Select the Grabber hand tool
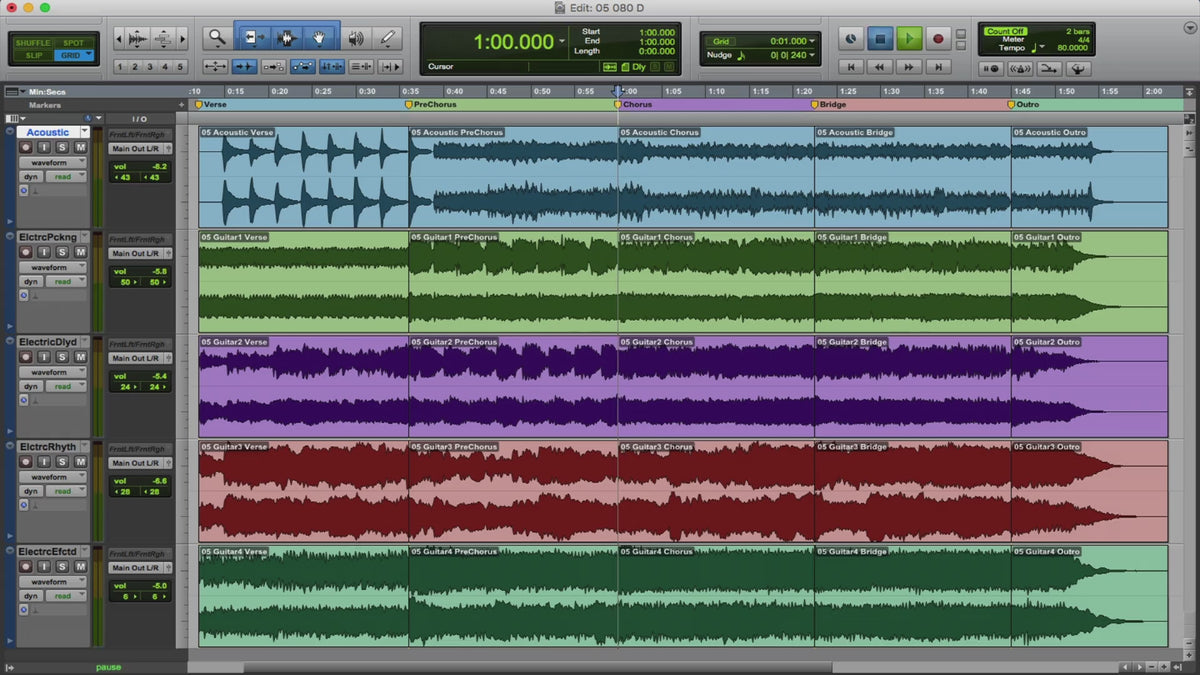This screenshot has width=1200, height=675. [319, 38]
